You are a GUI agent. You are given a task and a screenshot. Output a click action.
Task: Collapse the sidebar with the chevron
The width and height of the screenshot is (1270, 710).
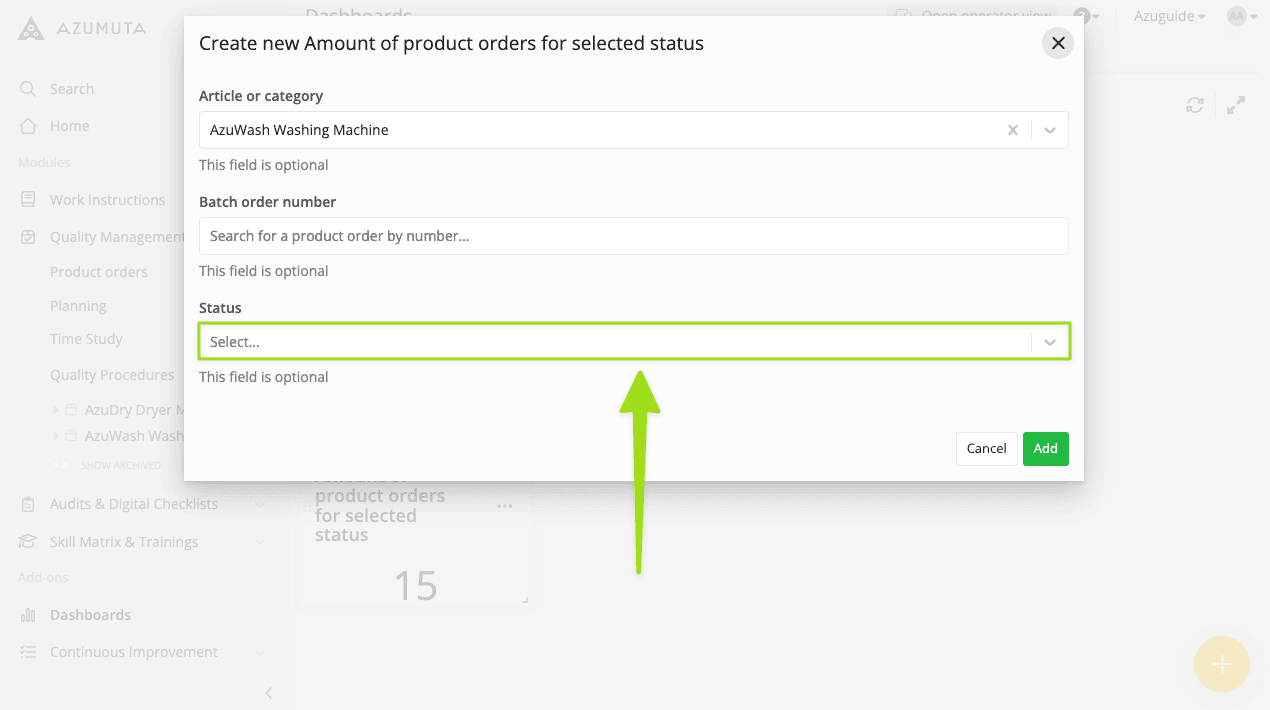268,693
